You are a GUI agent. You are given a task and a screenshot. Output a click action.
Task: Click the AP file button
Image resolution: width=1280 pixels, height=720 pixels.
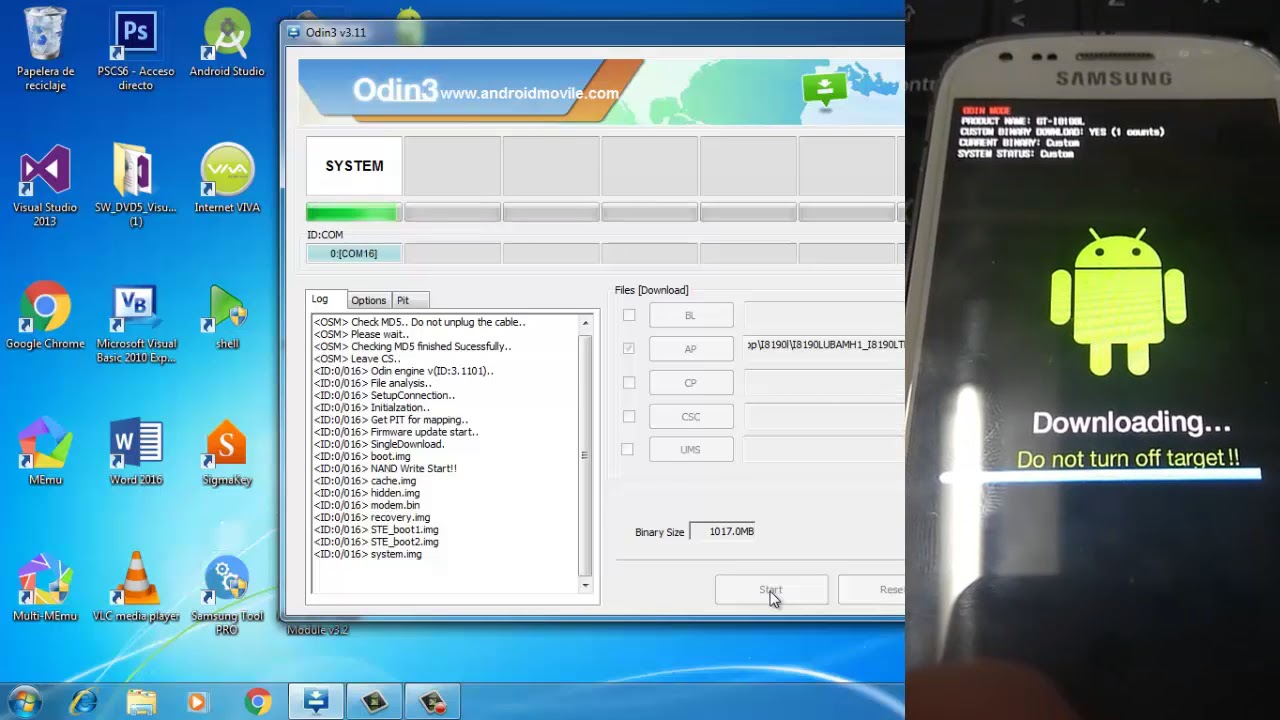691,348
